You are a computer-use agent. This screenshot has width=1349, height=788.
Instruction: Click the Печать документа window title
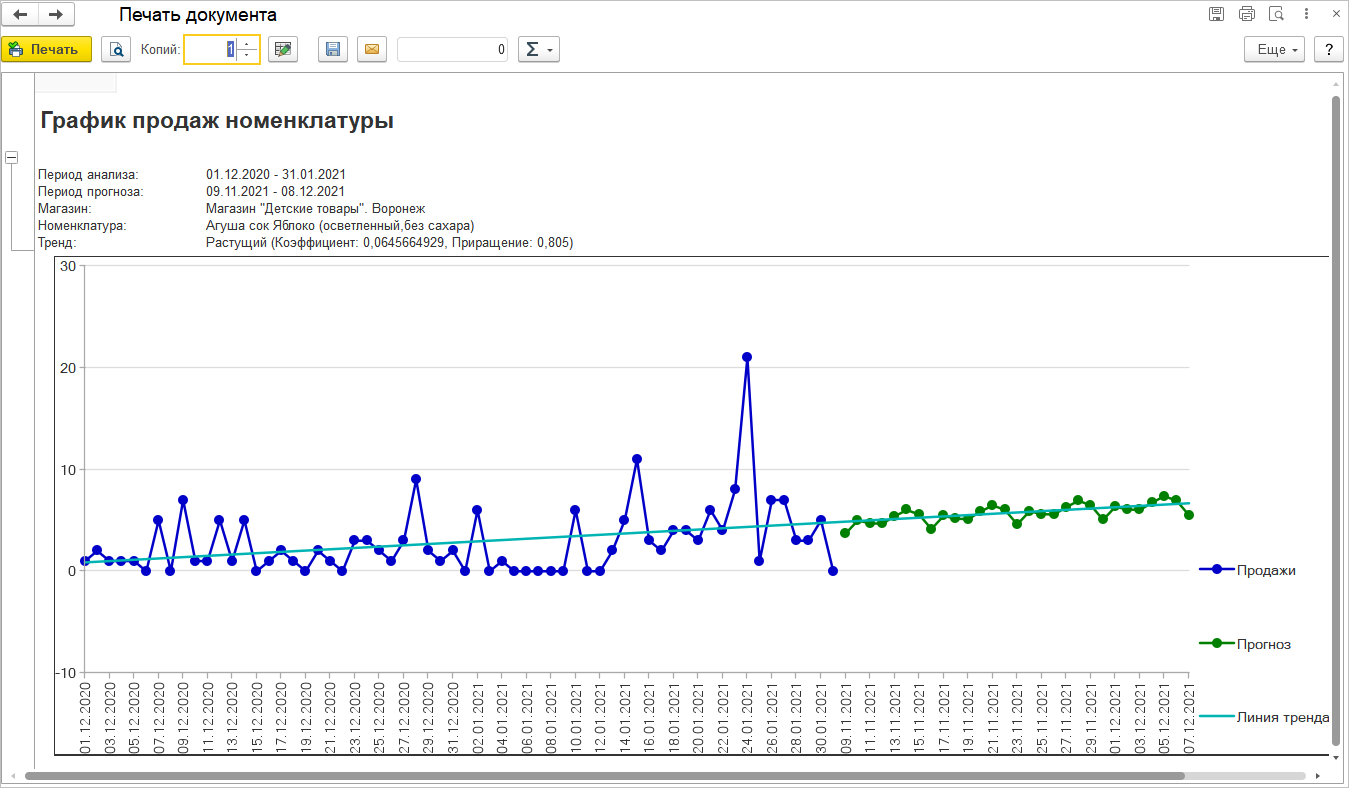click(198, 15)
